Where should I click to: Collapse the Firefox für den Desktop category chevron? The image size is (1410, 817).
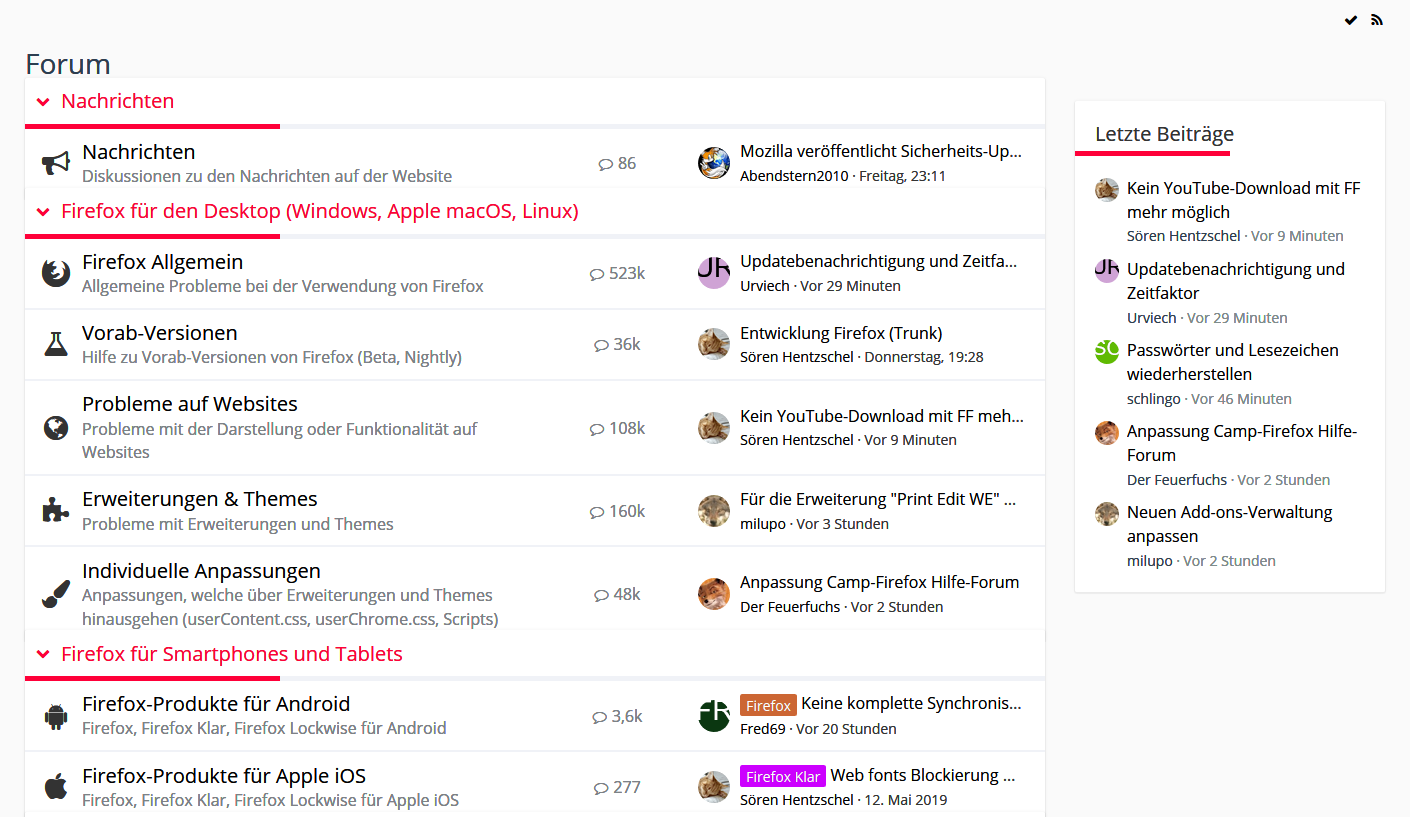click(x=43, y=212)
